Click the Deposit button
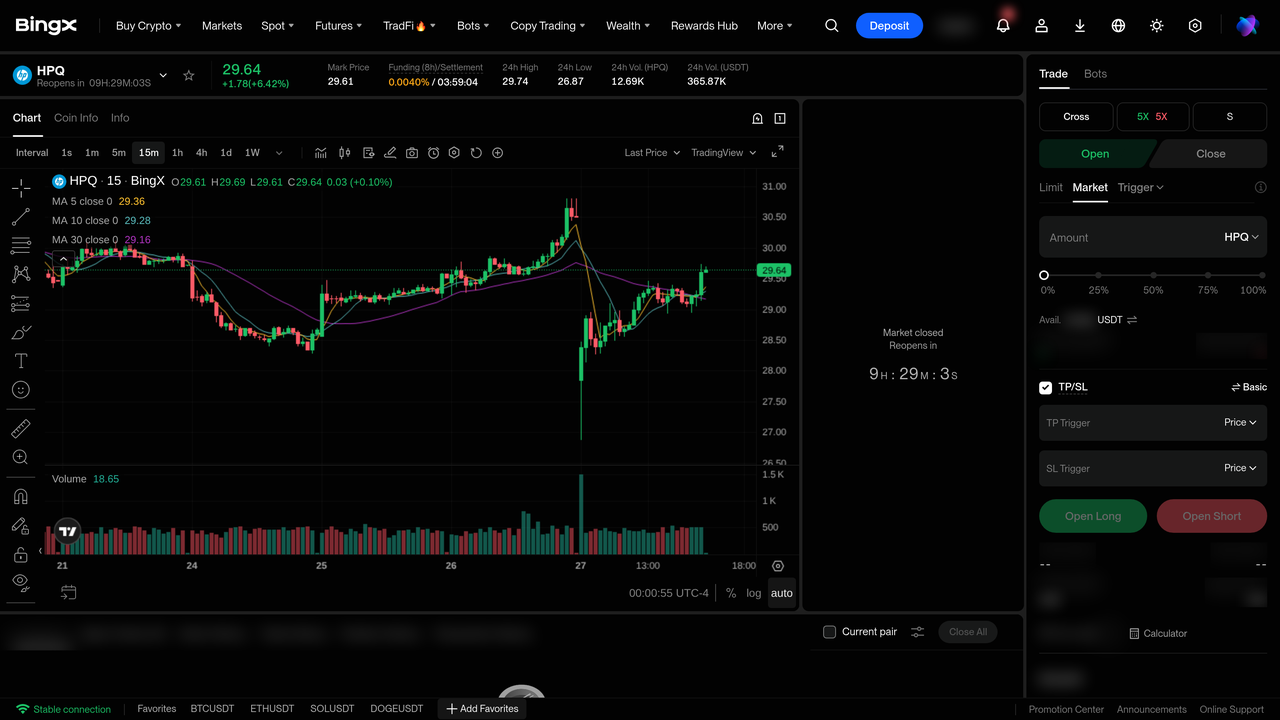Viewport: 1280px width, 720px height. 889,26
